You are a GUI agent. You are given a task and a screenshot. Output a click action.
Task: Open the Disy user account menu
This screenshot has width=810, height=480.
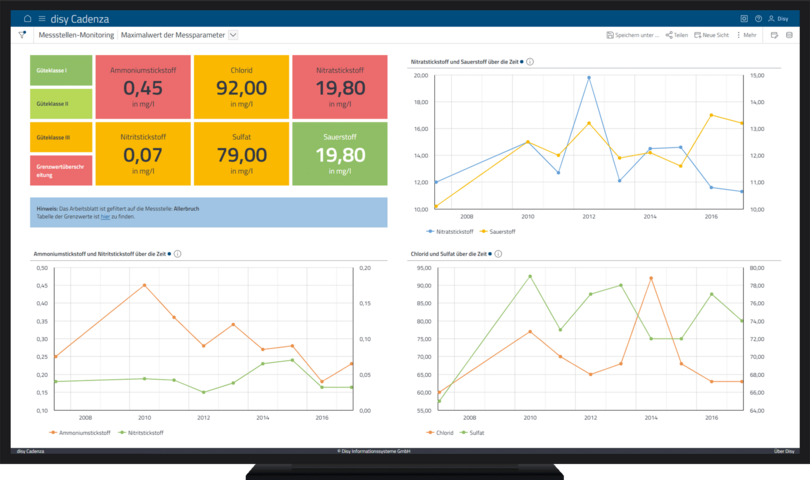tap(778, 19)
